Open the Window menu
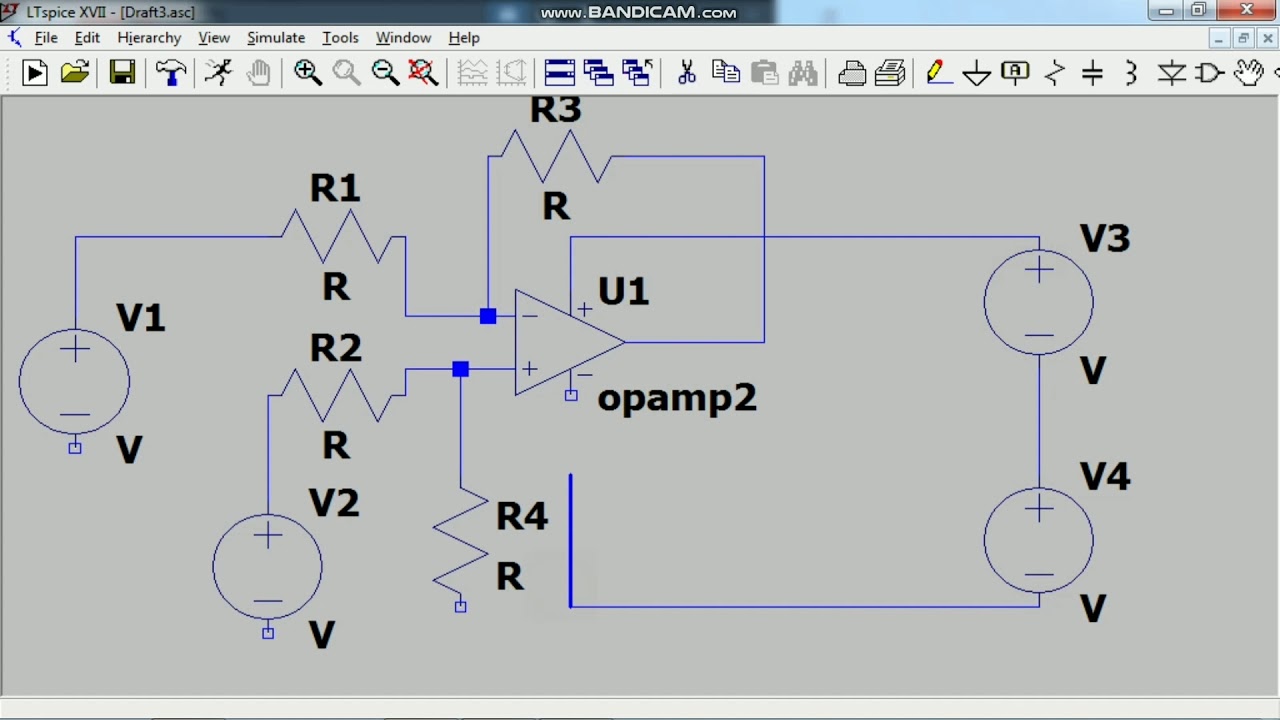This screenshot has height=720, width=1280. pyautogui.click(x=403, y=38)
